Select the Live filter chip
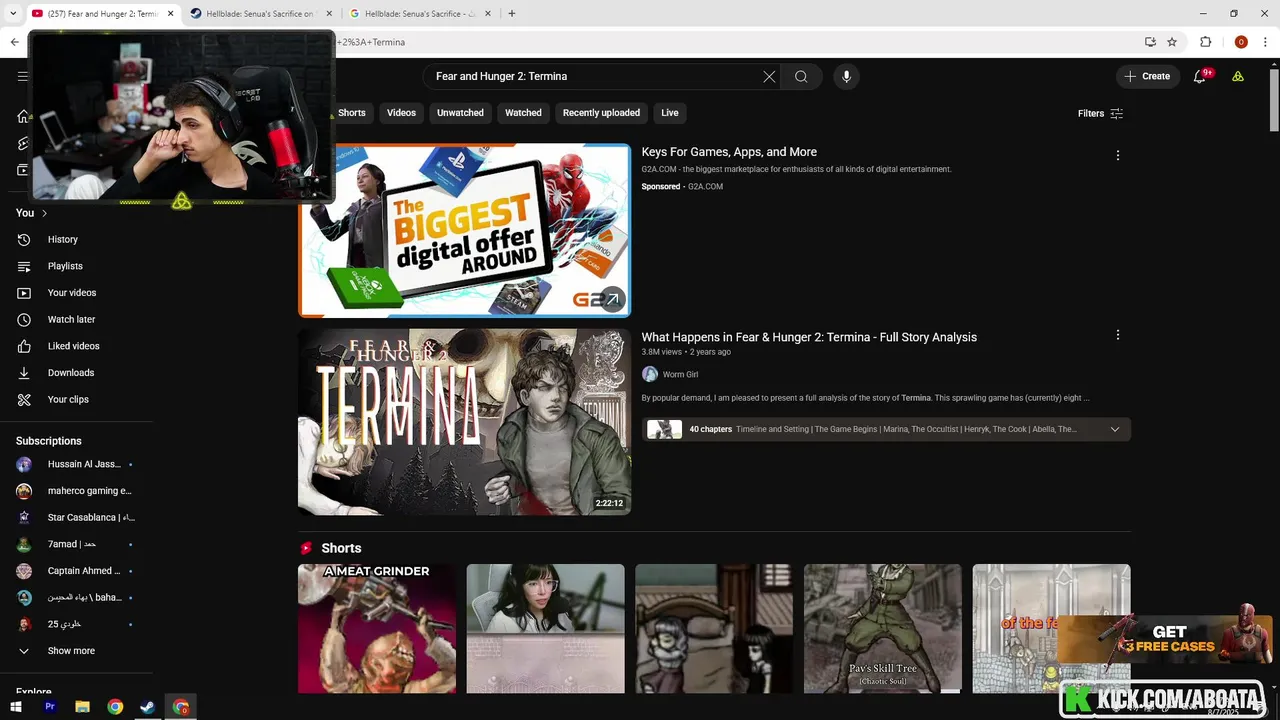This screenshot has height=720, width=1280. point(670,113)
